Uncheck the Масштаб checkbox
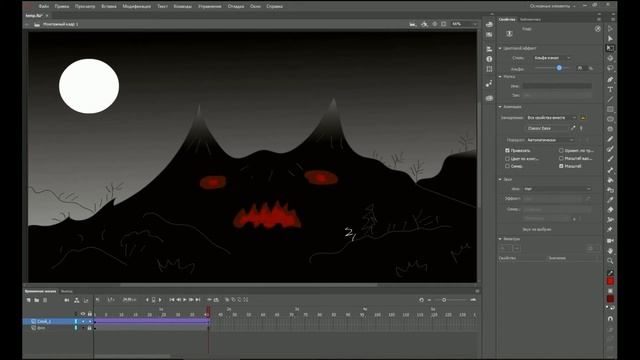The width and height of the screenshot is (640, 360). point(561,166)
